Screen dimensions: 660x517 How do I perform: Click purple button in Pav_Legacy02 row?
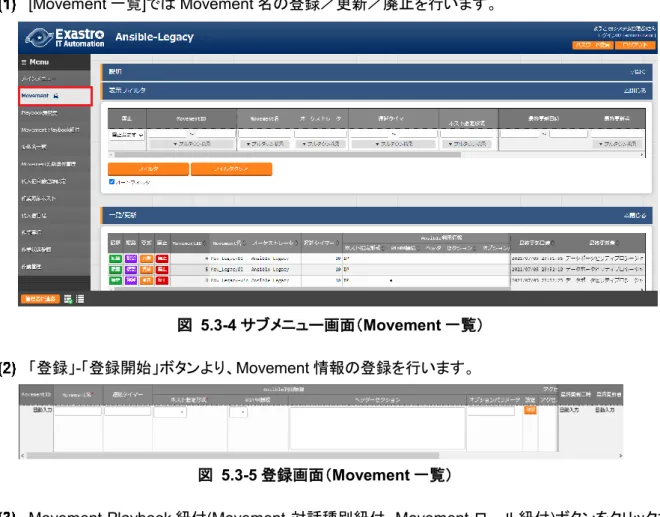click(130, 269)
